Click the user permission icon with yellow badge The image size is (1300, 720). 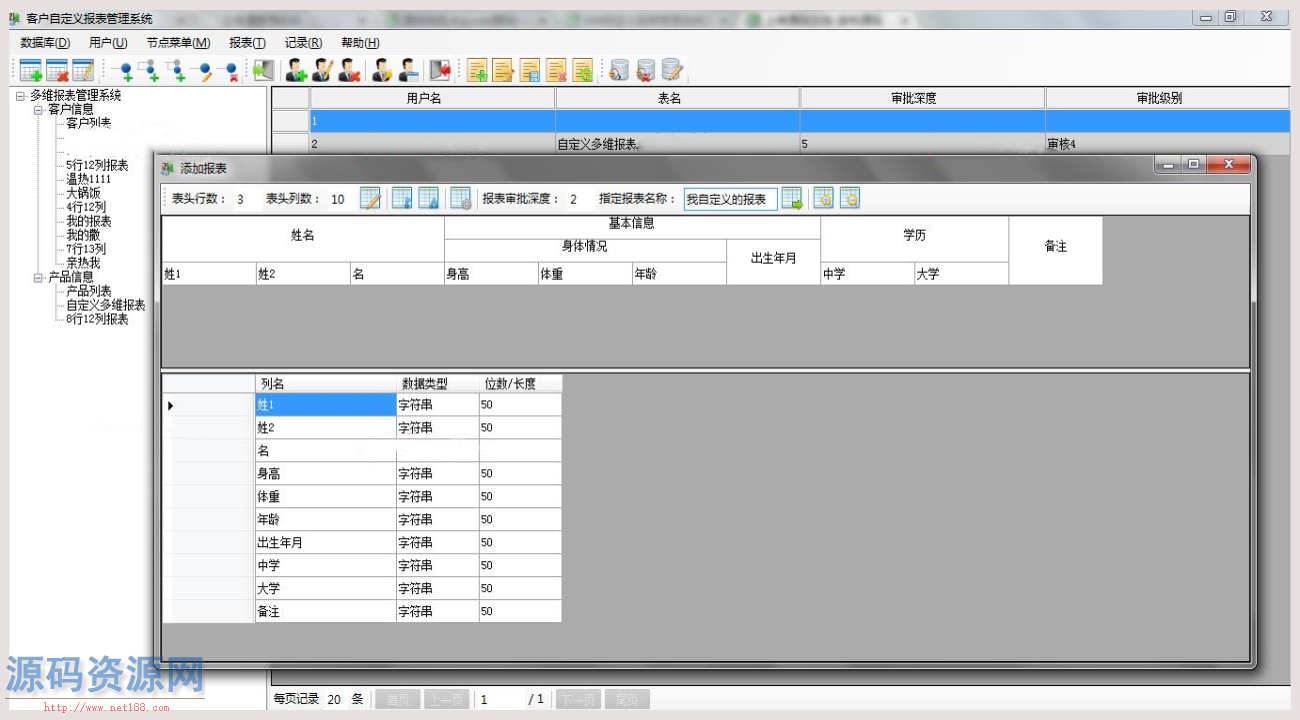(x=382, y=70)
